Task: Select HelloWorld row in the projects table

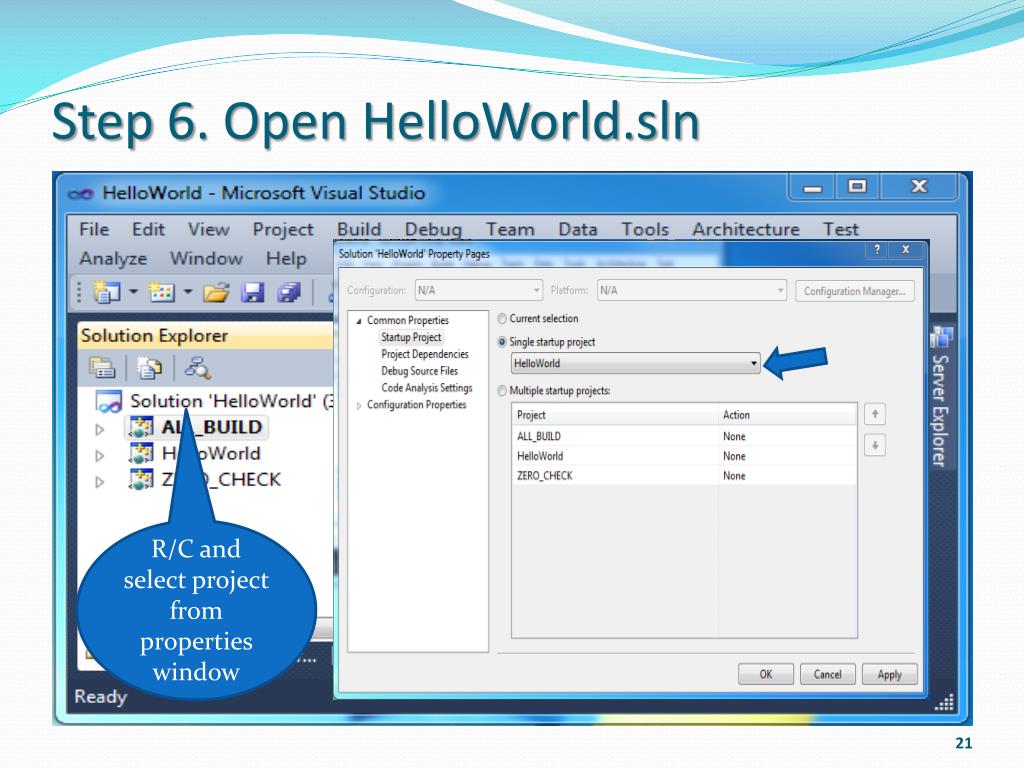Action: (x=684, y=456)
